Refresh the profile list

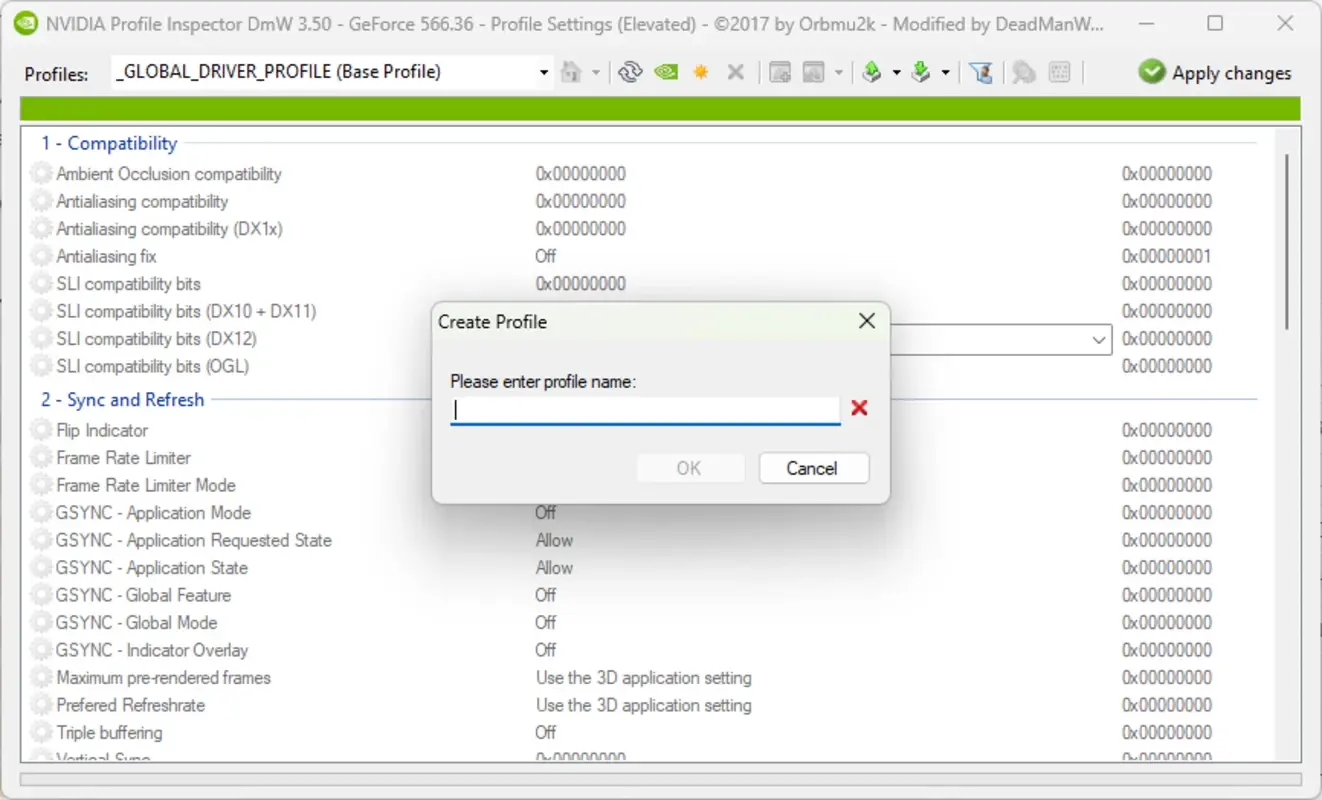[x=631, y=73]
